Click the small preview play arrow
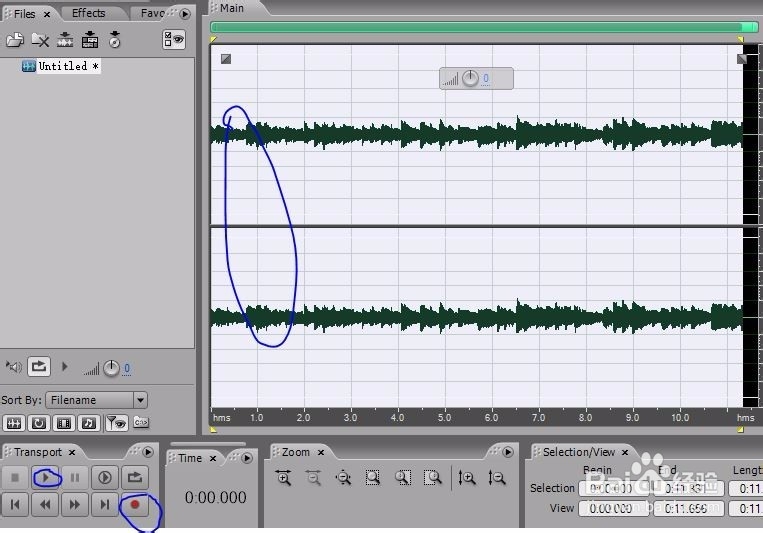Image resolution: width=763 pixels, height=533 pixels. (65, 366)
